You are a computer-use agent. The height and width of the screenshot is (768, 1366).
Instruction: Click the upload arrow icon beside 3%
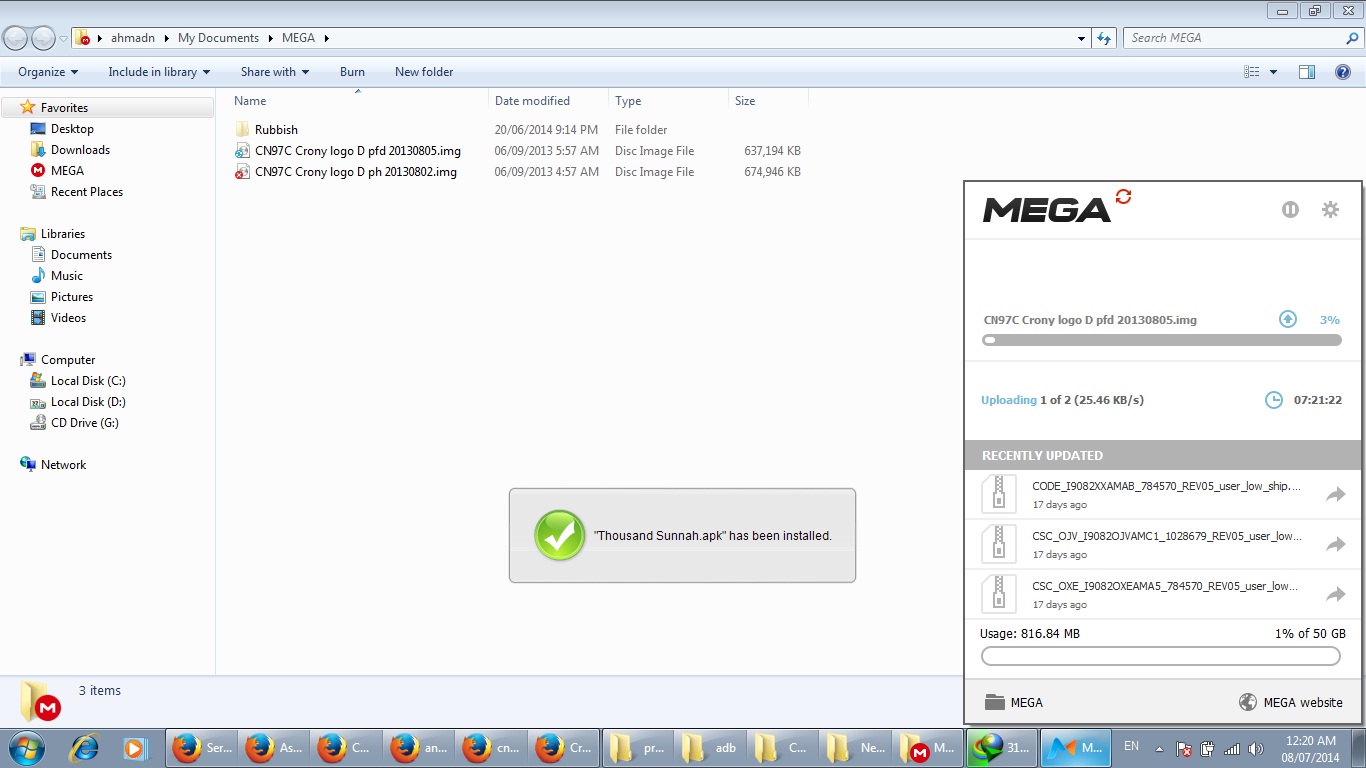pyautogui.click(x=1288, y=319)
